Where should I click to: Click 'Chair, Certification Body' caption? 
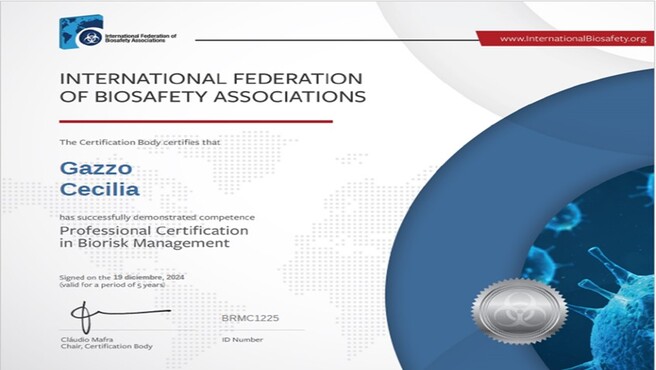(x=107, y=346)
